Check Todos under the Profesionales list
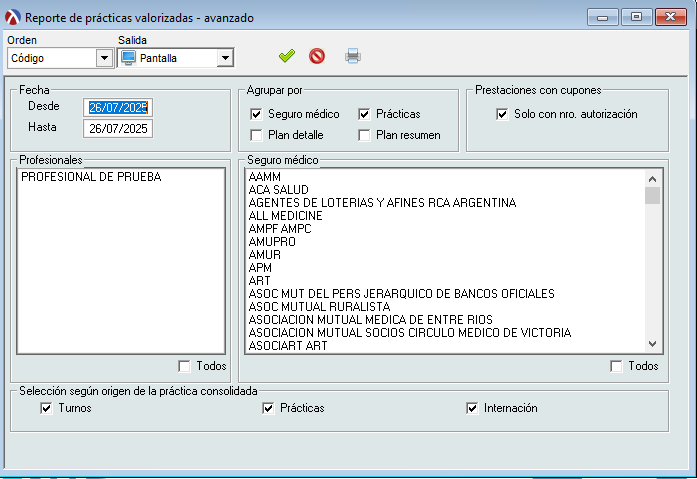This screenshot has height=479, width=697. (x=184, y=366)
